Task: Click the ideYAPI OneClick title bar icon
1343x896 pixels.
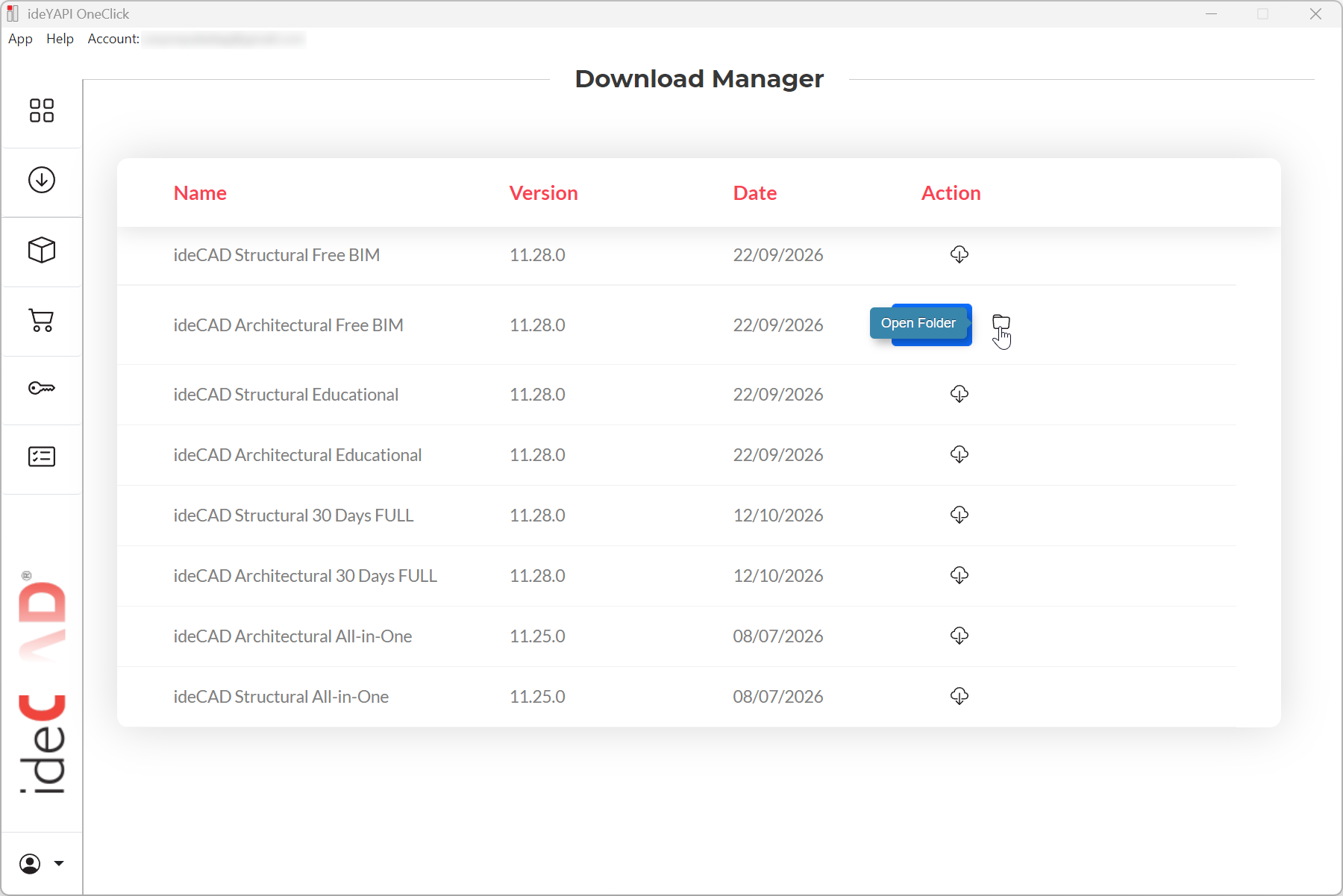Action: (13, 13)
